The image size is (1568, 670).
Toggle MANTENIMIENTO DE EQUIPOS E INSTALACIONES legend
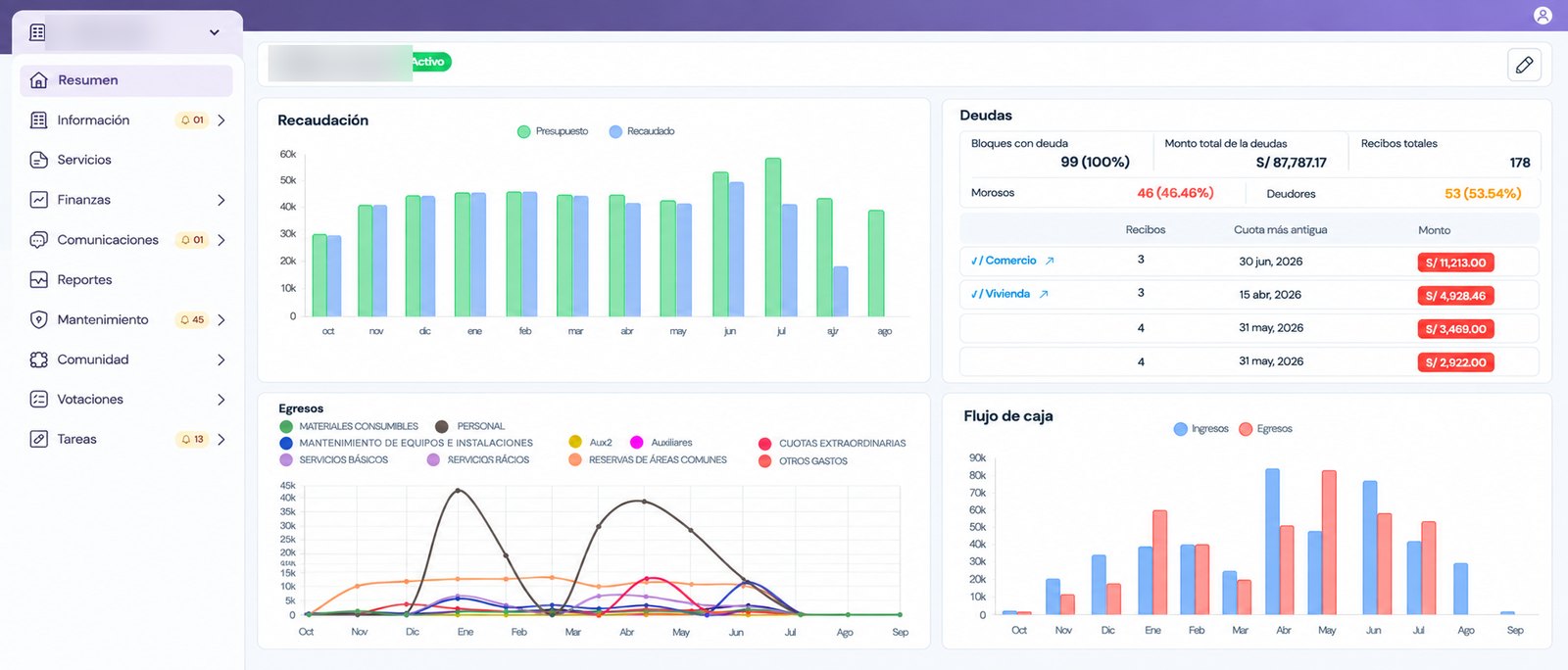407,443
